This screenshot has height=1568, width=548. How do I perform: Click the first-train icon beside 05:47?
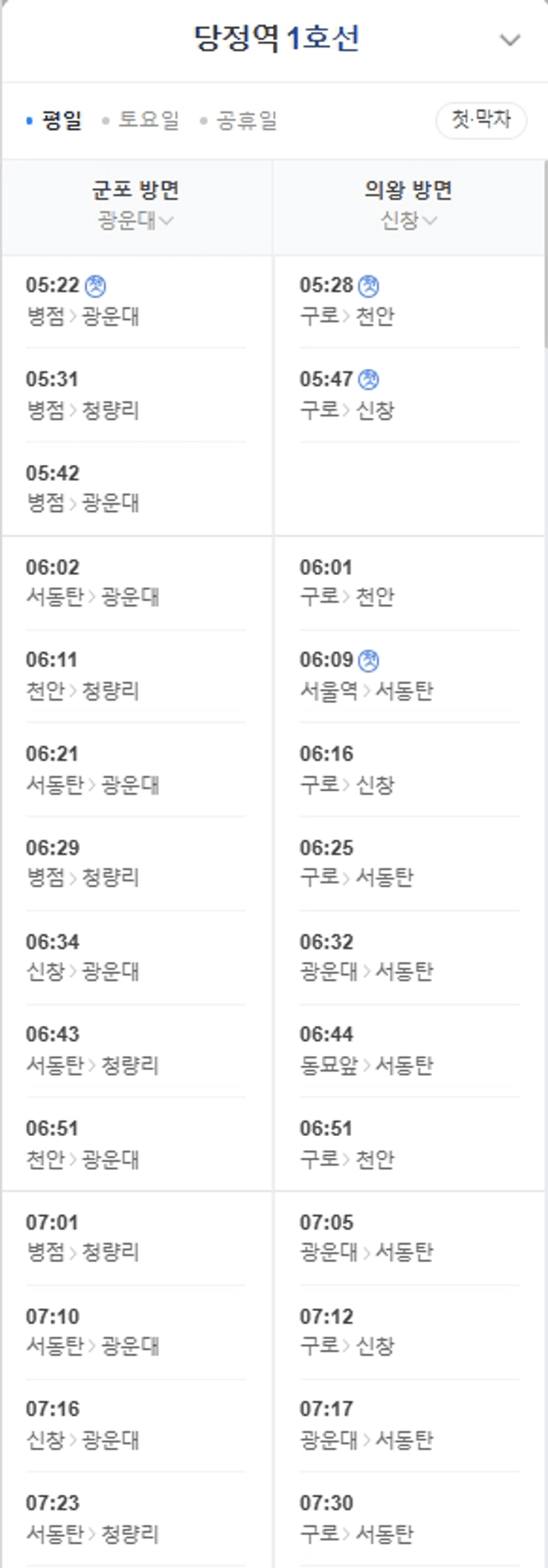(369, 380)
